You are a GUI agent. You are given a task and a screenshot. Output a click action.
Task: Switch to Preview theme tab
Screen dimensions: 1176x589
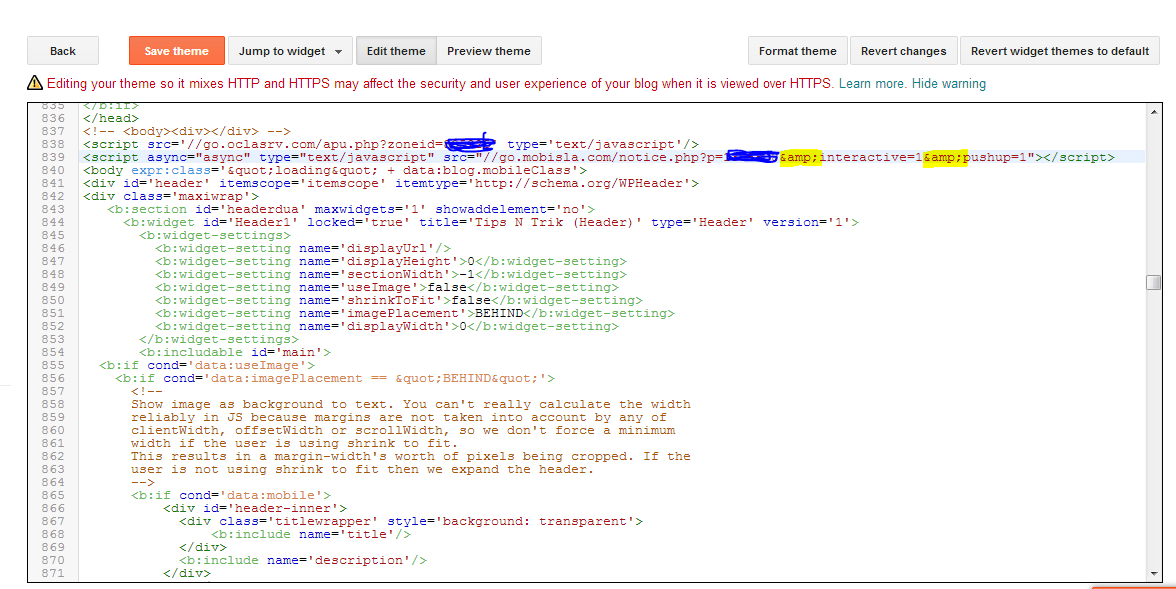click(489, 51)
